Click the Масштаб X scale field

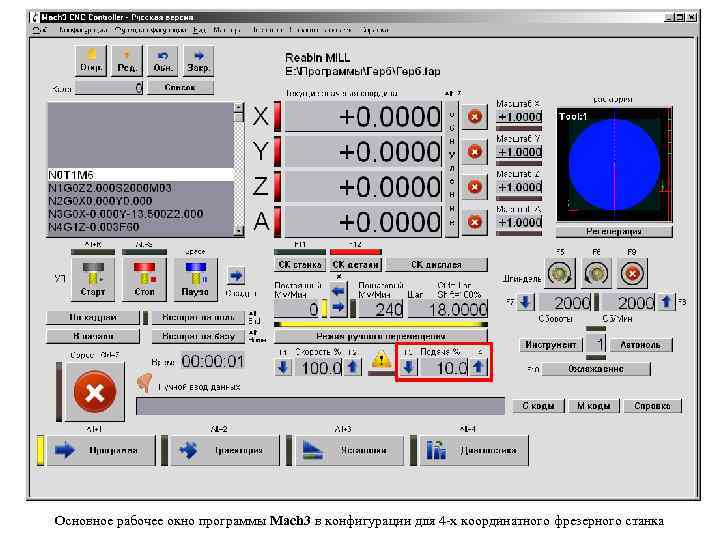(x=519, y=117)
